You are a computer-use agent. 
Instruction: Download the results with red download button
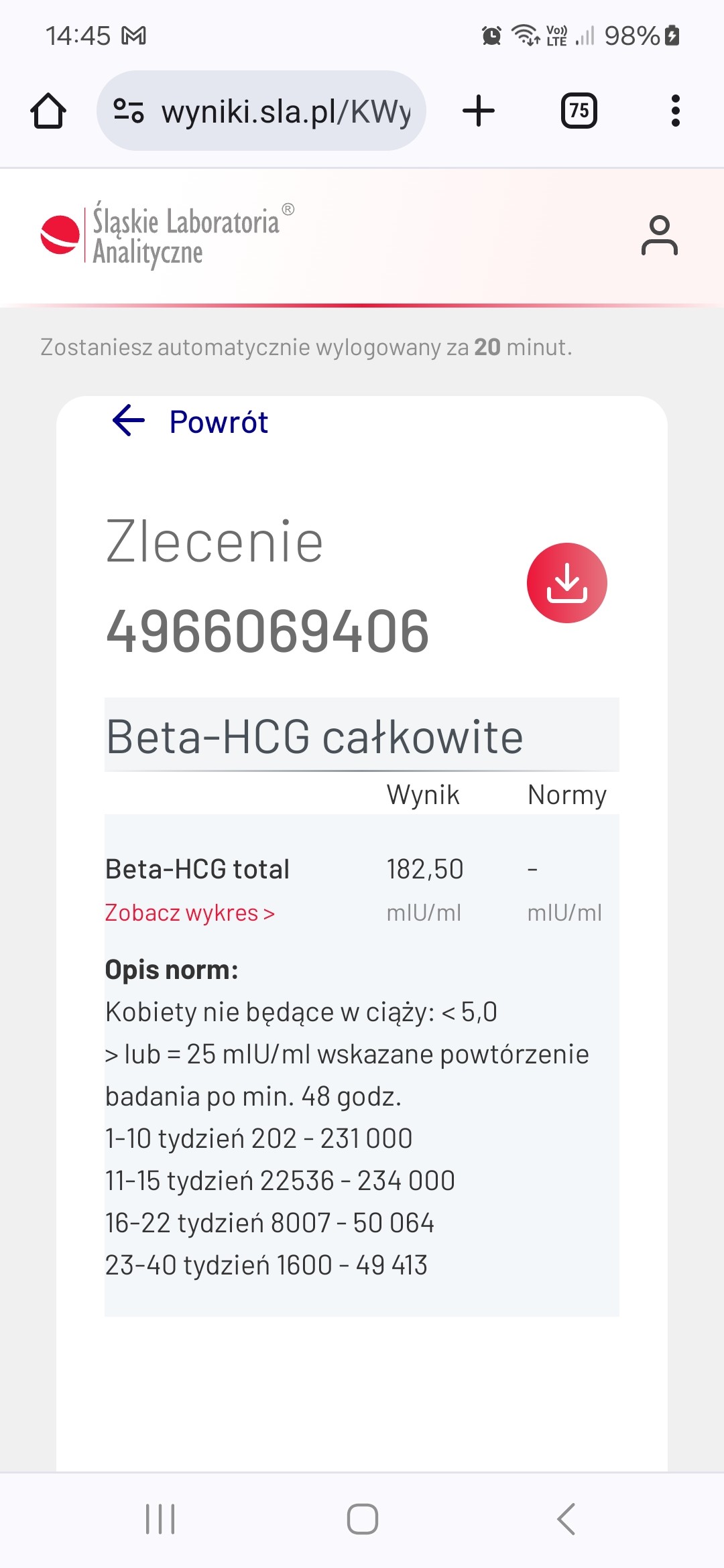pyautogui.click(x=566, y=583)
